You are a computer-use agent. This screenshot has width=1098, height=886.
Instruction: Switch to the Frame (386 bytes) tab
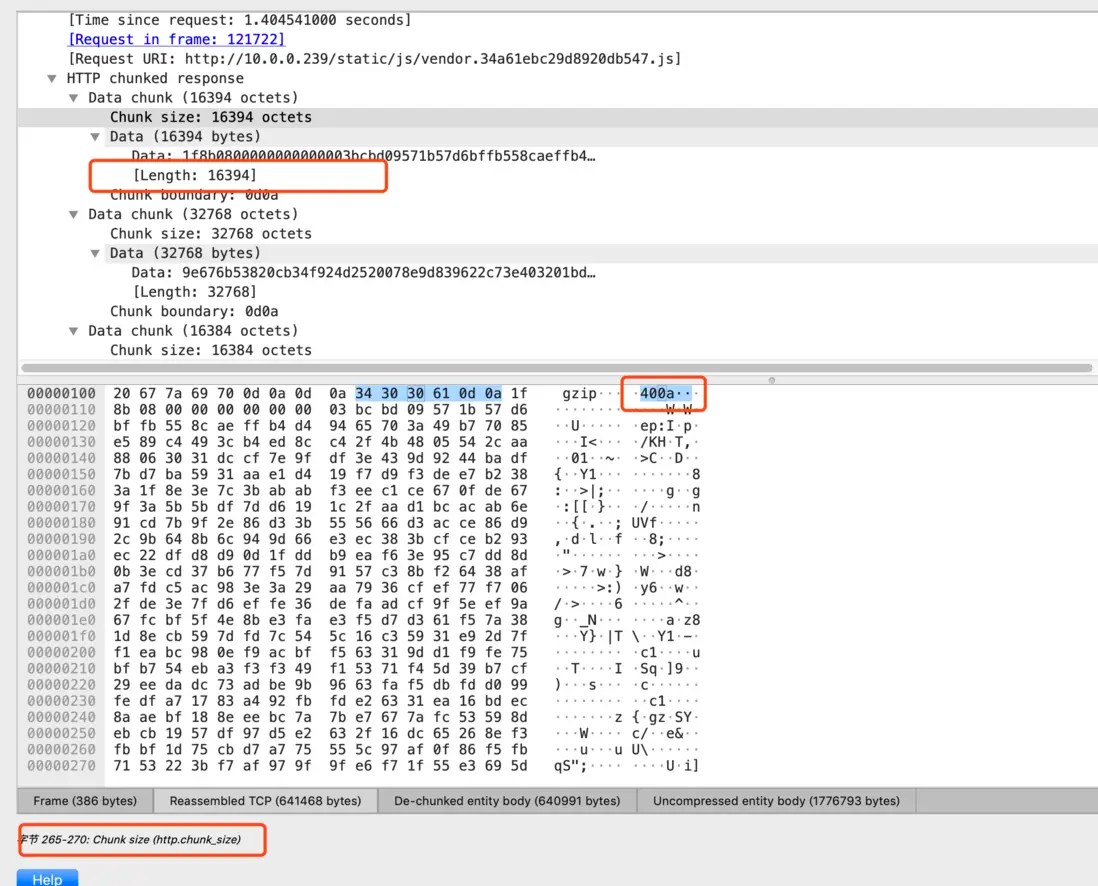(x=85, y=800)
